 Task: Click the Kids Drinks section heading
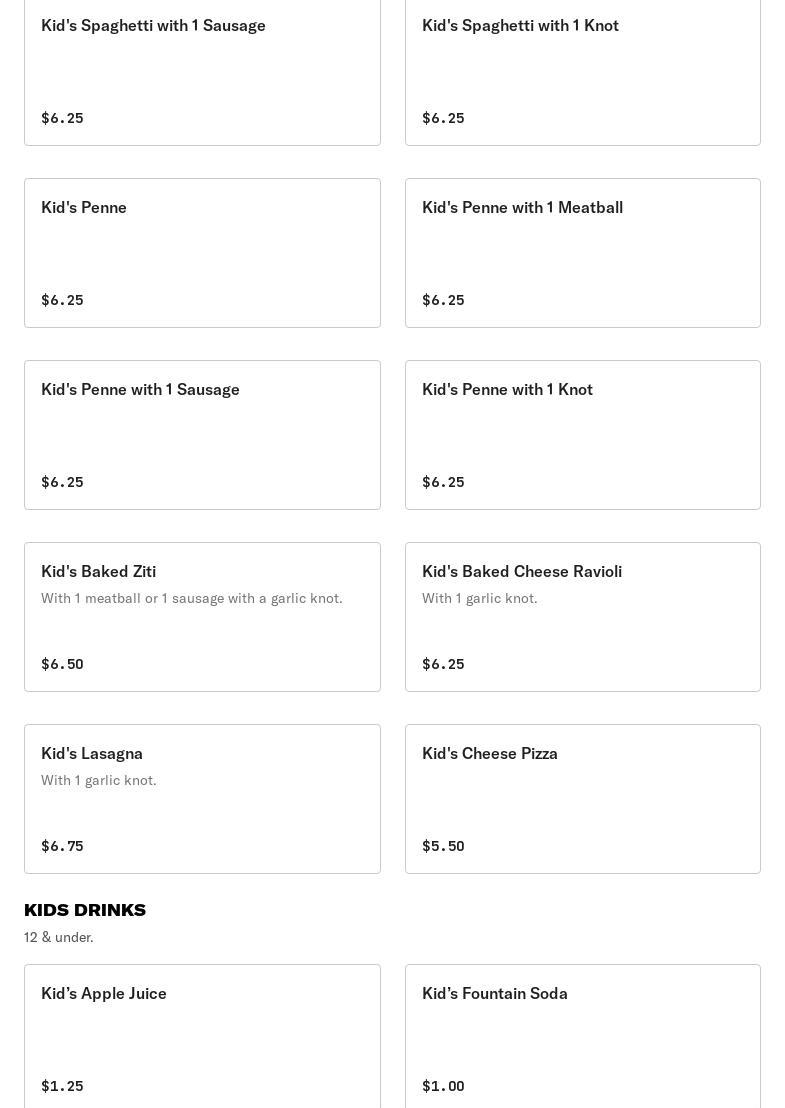[85, 910]
